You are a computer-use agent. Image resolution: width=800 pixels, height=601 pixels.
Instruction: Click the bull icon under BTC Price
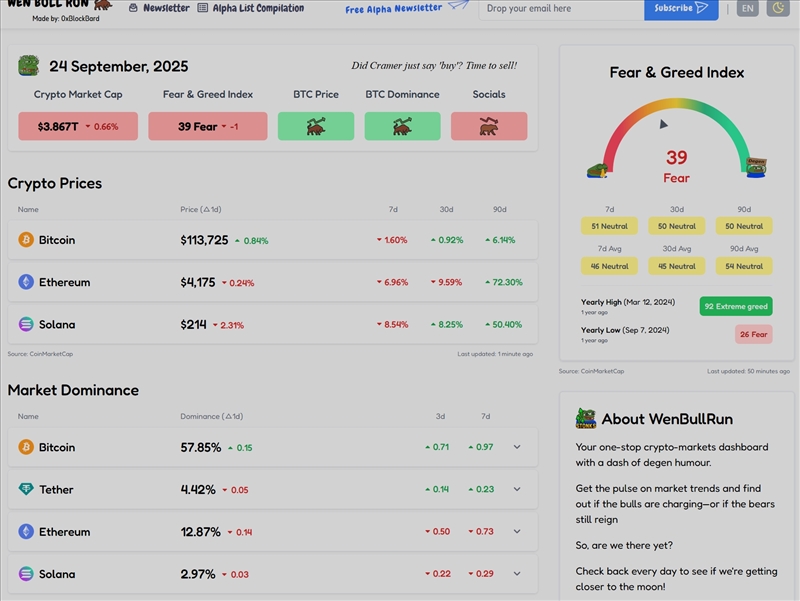[x=316, y=127]
